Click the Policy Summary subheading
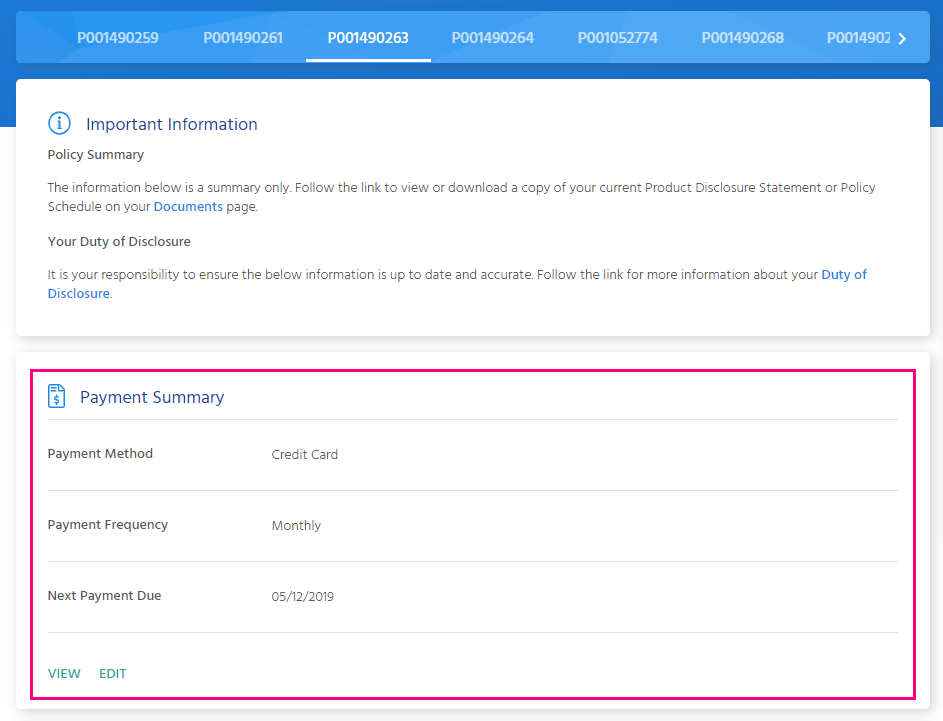This screenshot has width=943, height=721. click(96, 155)
